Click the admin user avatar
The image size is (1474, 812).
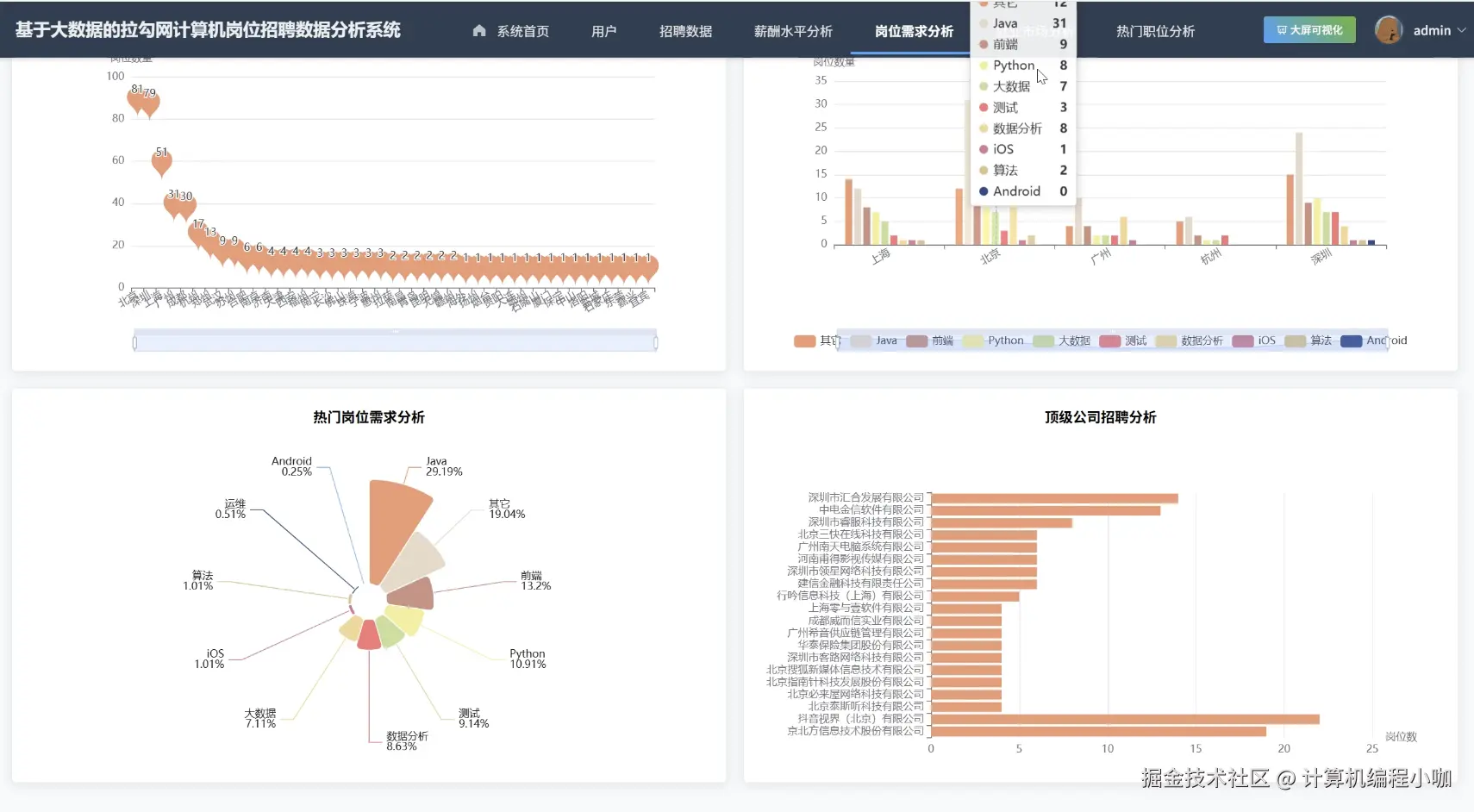pos(1389,30)
